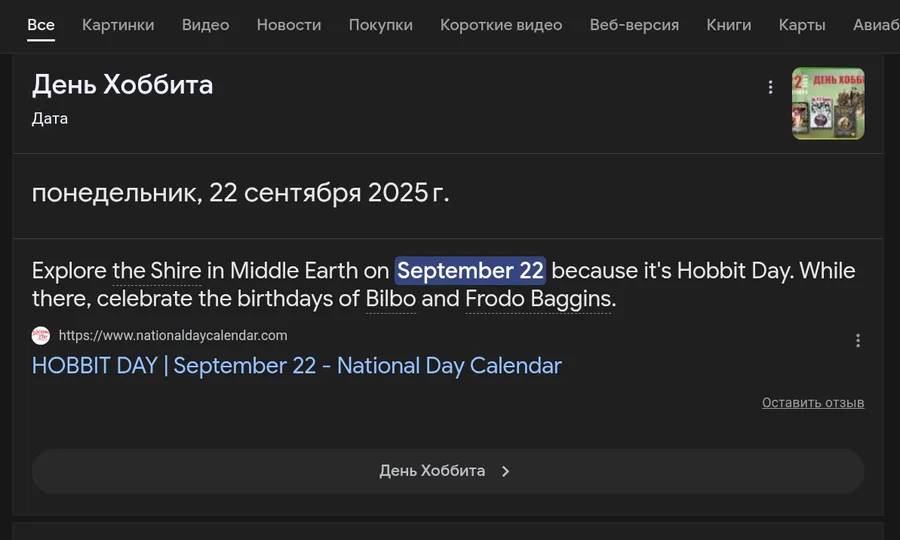The image size is (900, 540).
Task: Click the underlined Frodo Baggins link
Action: pos(537,299)
